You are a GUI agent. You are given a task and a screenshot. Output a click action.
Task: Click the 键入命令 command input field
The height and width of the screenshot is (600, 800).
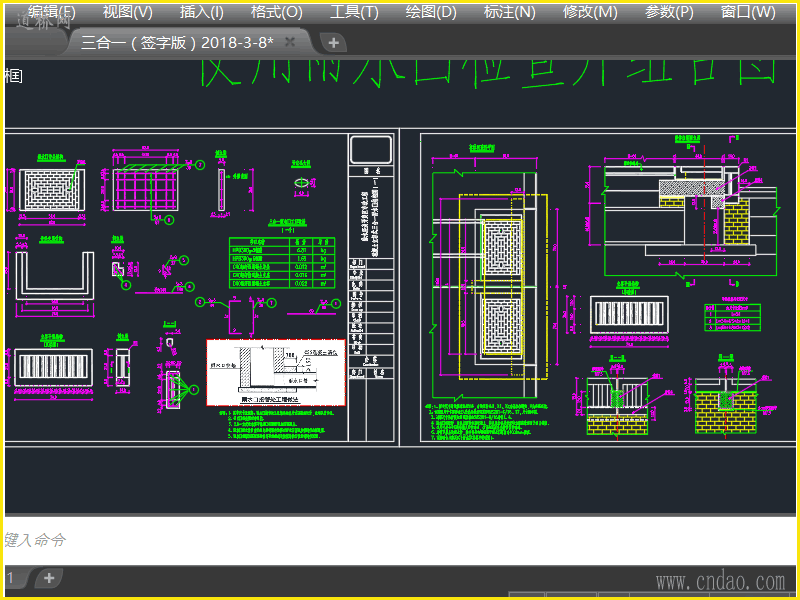click(x=400, y=540)
